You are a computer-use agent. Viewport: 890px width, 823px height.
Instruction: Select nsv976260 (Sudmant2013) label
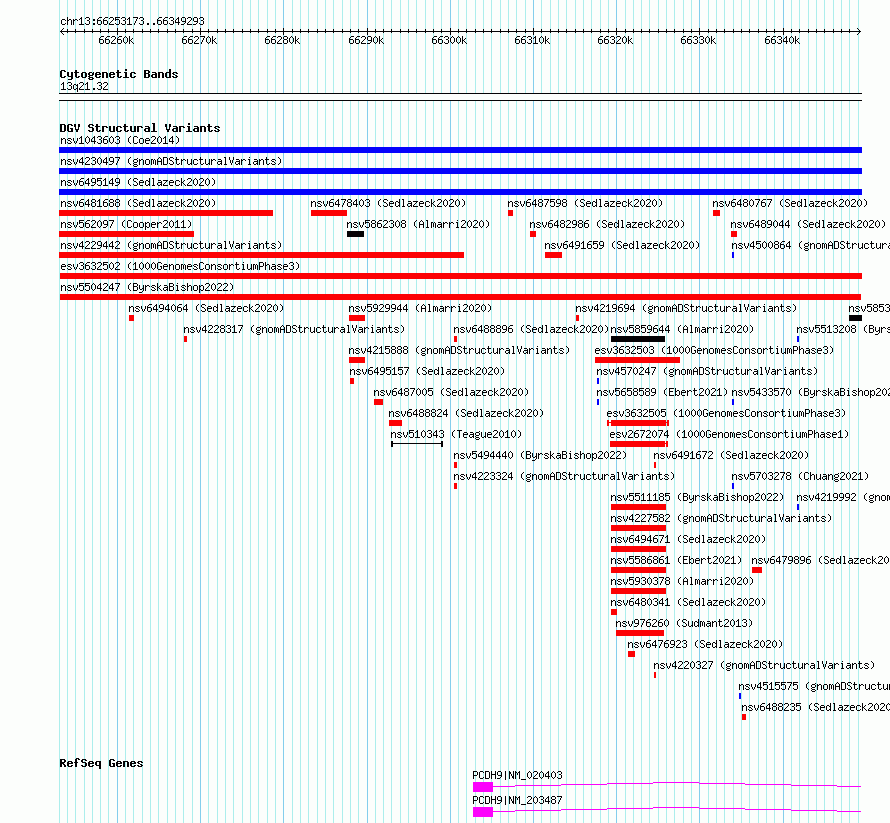[684, 623]
